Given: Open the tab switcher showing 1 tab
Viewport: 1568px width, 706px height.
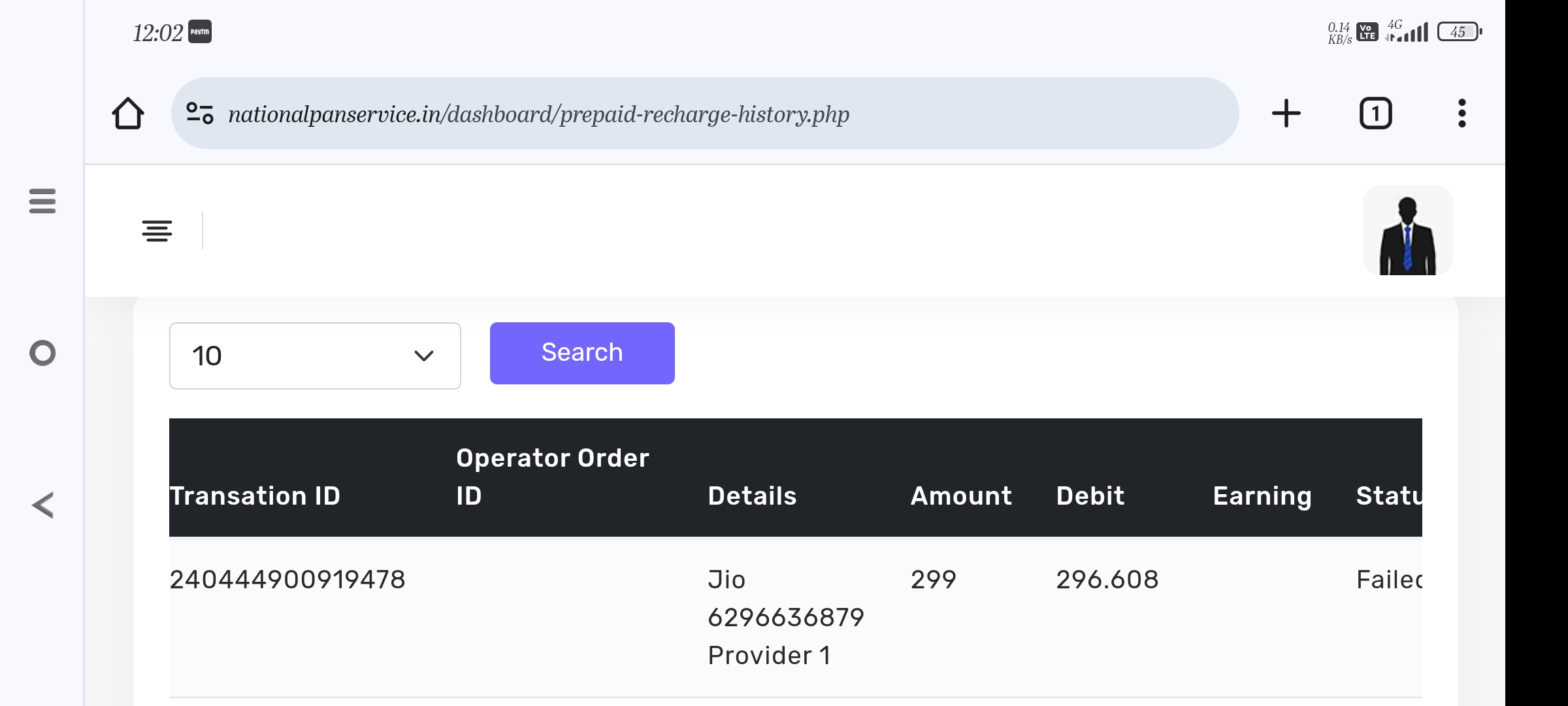Looking at the screenshot, I should click(x=1375, y=114).
